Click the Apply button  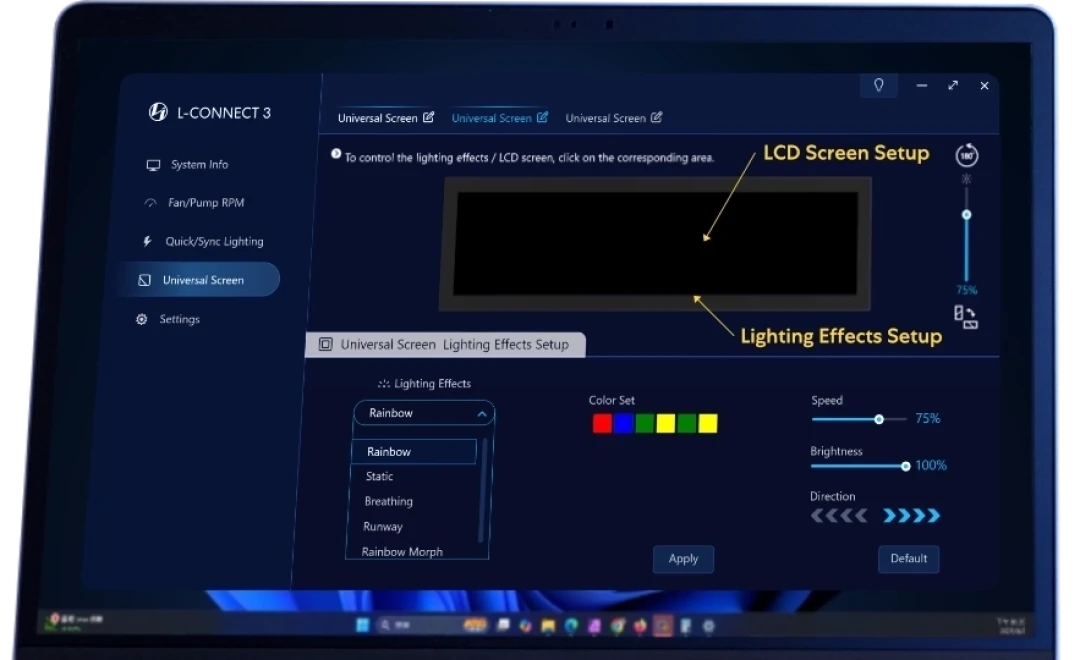(x=683, y=559)
